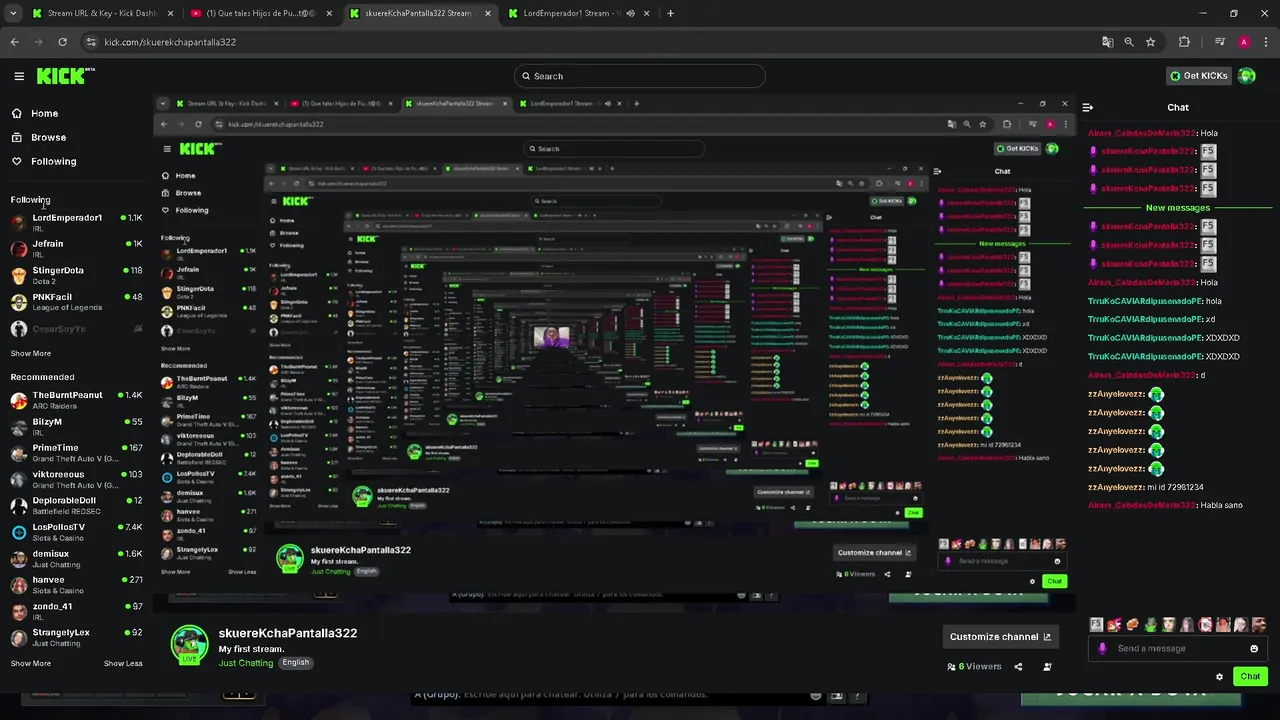Open StingerDota channel in sidebar

(77, 275)
